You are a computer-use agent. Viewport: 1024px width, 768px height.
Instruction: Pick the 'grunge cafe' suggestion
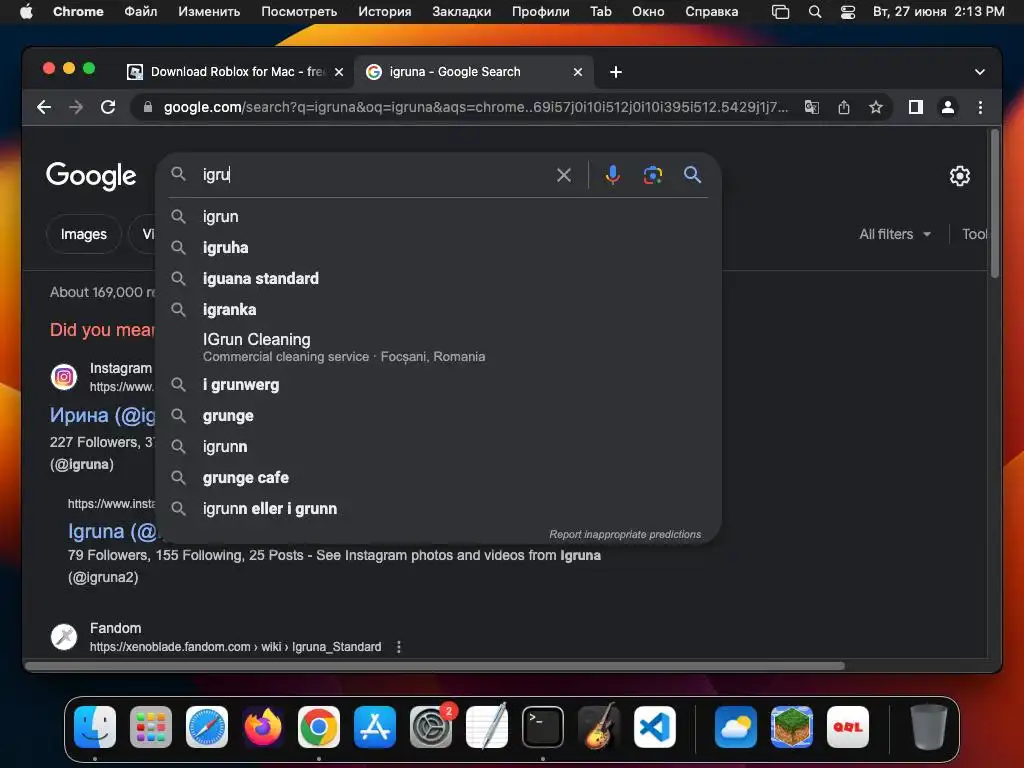click(438, 477)
